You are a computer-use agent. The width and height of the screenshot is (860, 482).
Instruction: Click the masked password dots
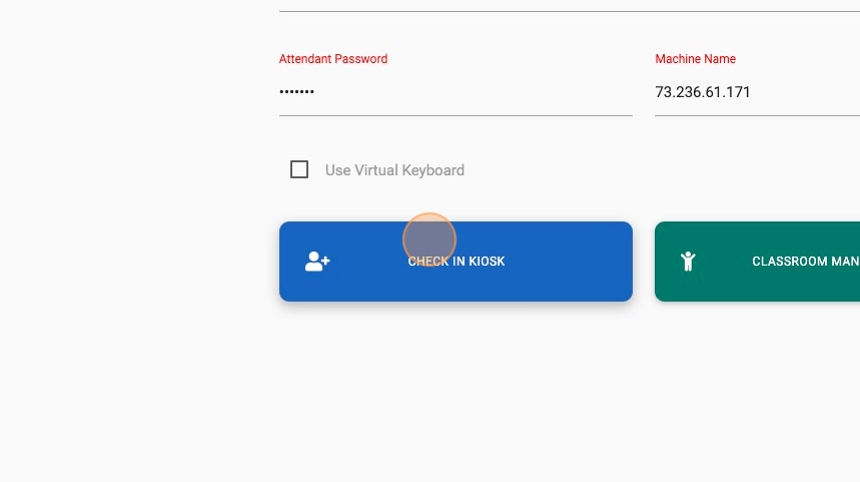297,92
